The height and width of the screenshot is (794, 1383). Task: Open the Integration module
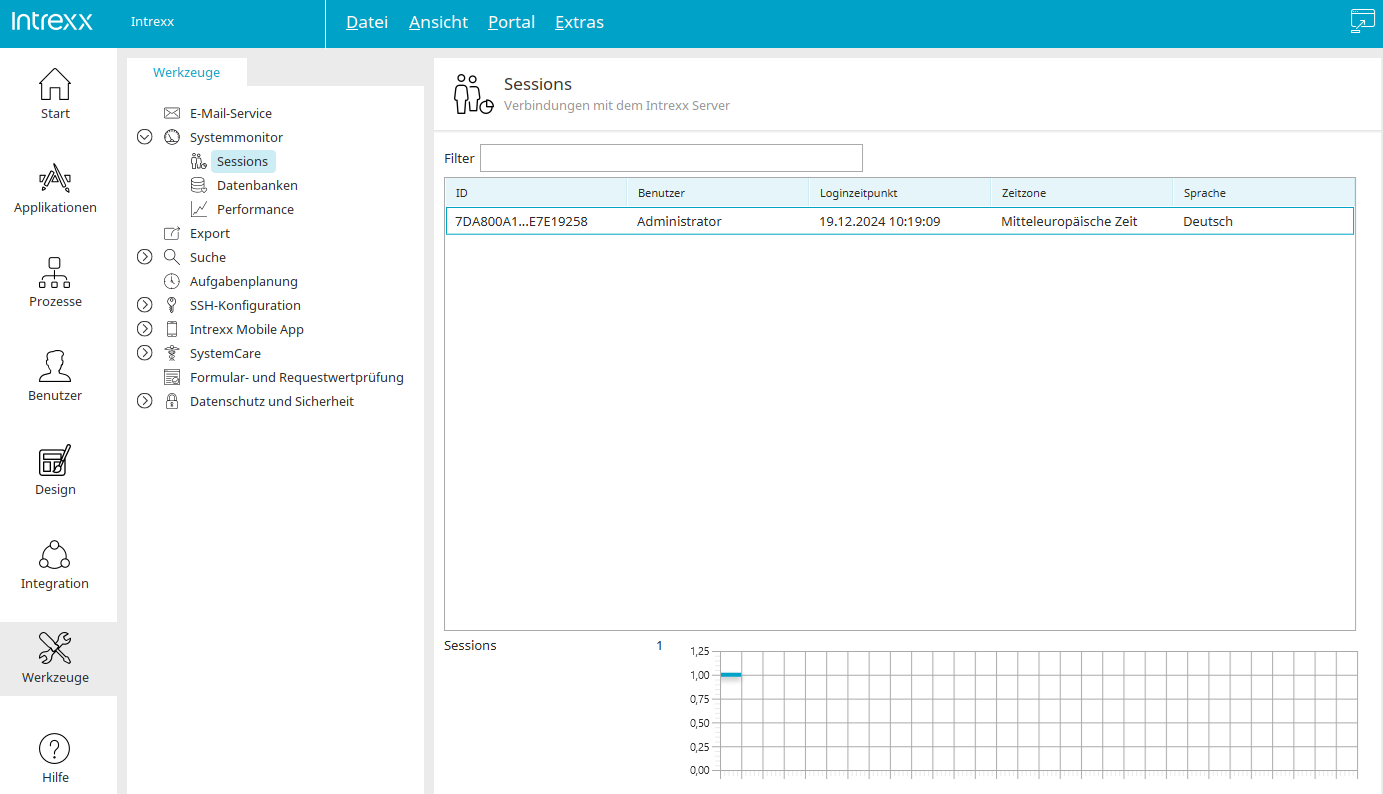click(x=55, y=563)
